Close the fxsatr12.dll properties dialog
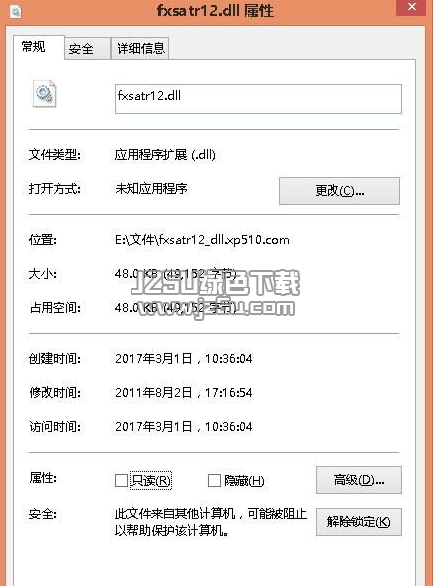Image resolution: width=433 pixels, height=586 pixels. 411,7
